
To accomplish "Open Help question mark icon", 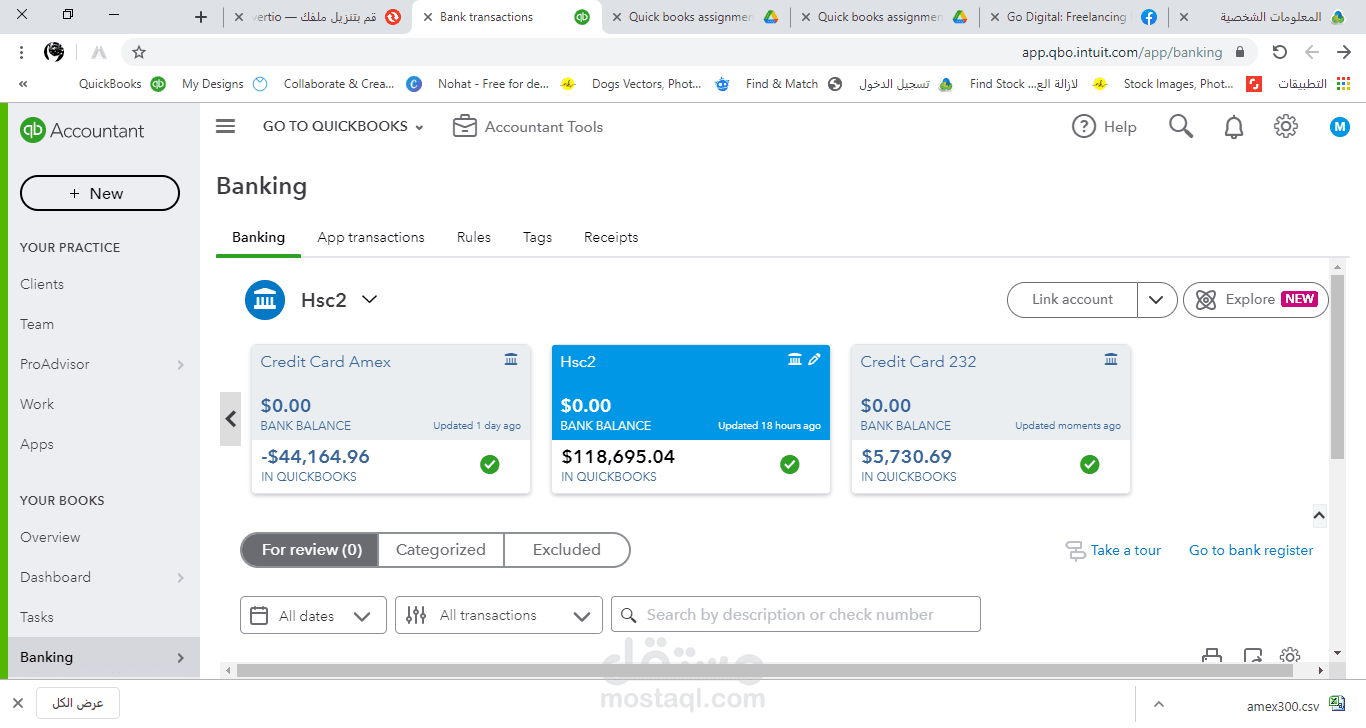I will pyautogui.click(x=1083, y=127).
